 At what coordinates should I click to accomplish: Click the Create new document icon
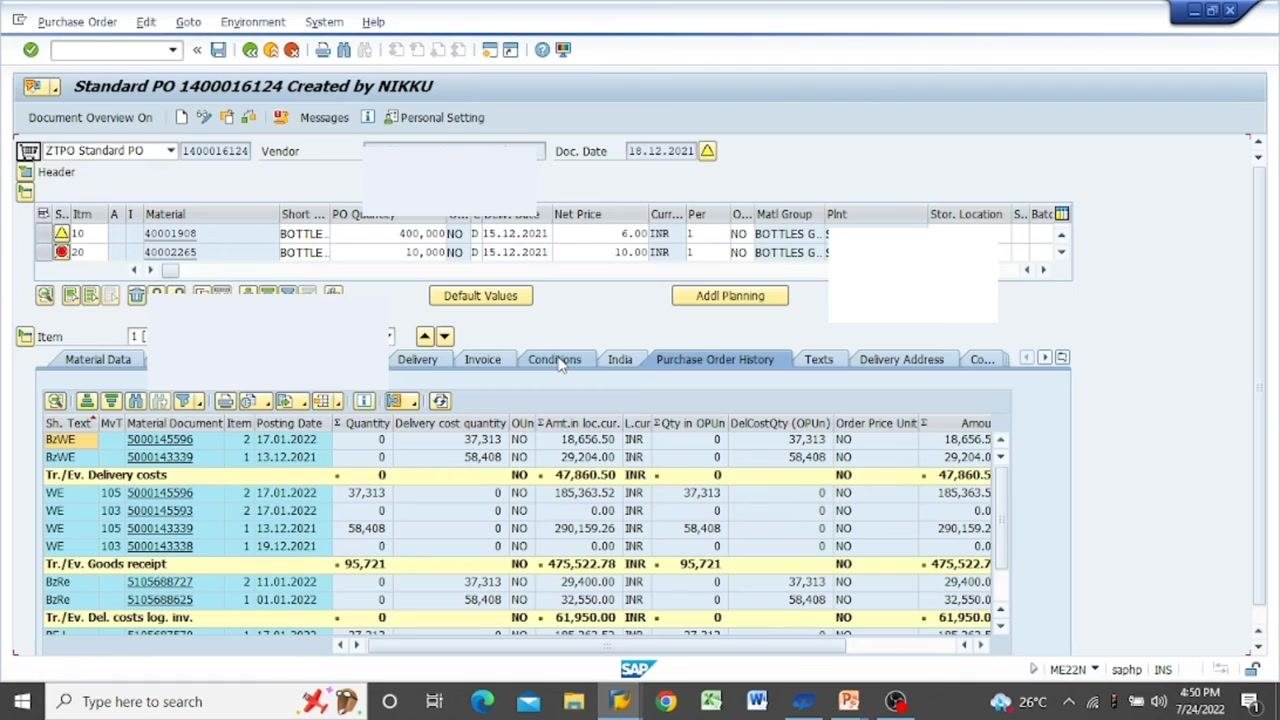[x=181, y=117]
